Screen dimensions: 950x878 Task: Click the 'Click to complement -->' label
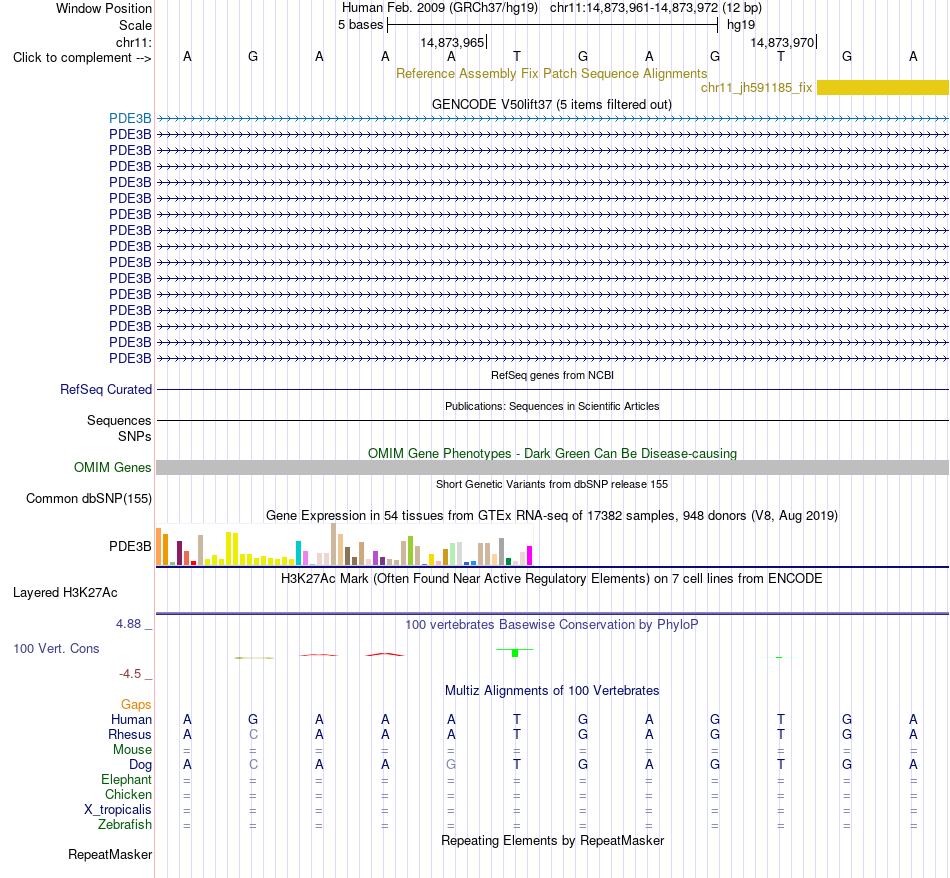click(82, 58)
